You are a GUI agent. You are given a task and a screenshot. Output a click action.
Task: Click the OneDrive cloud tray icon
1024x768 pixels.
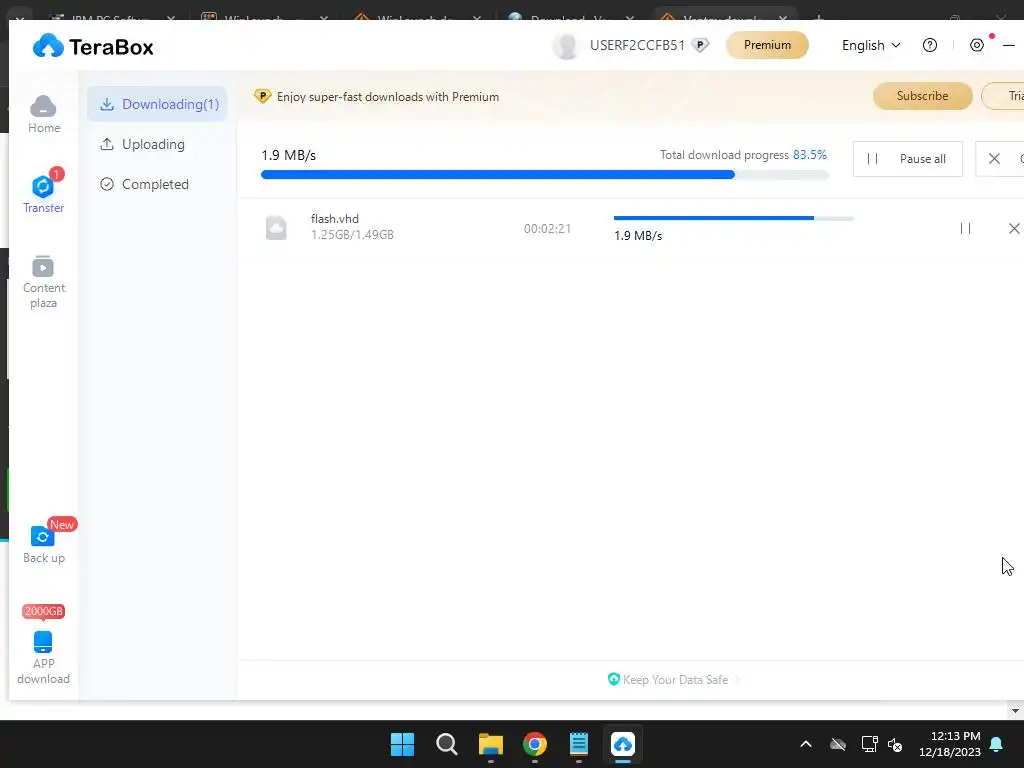pos(838,744)
